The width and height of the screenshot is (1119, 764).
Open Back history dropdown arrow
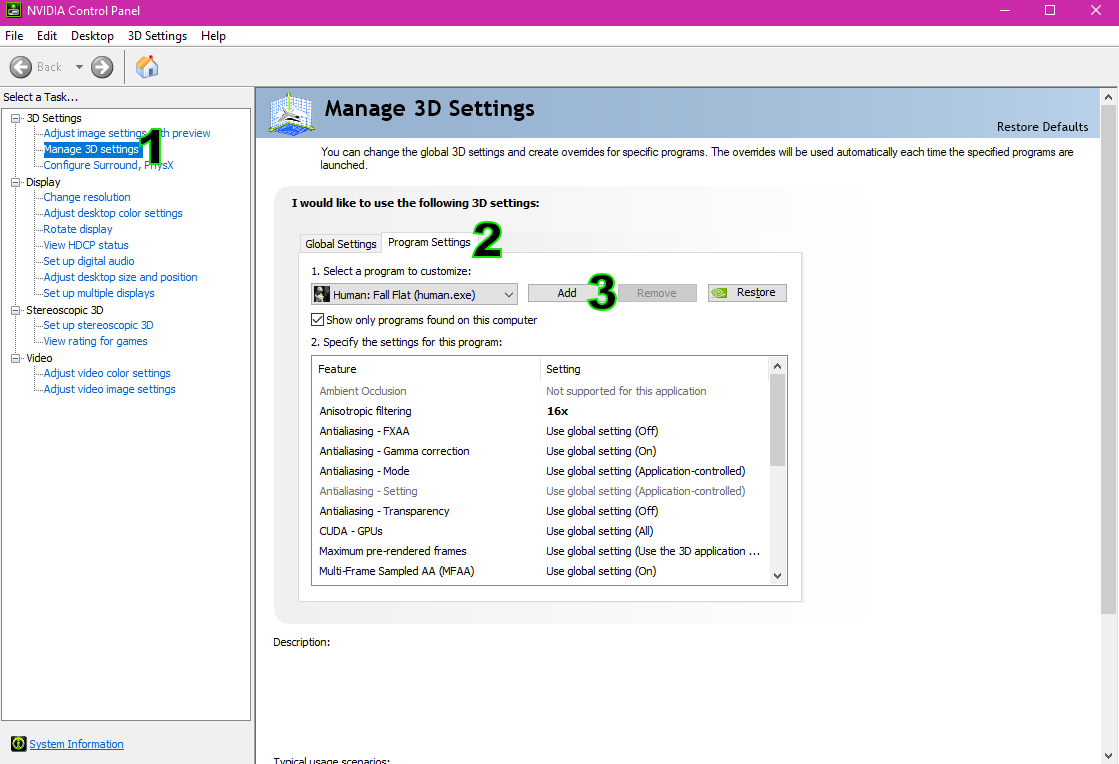click(x=79, y=67)
